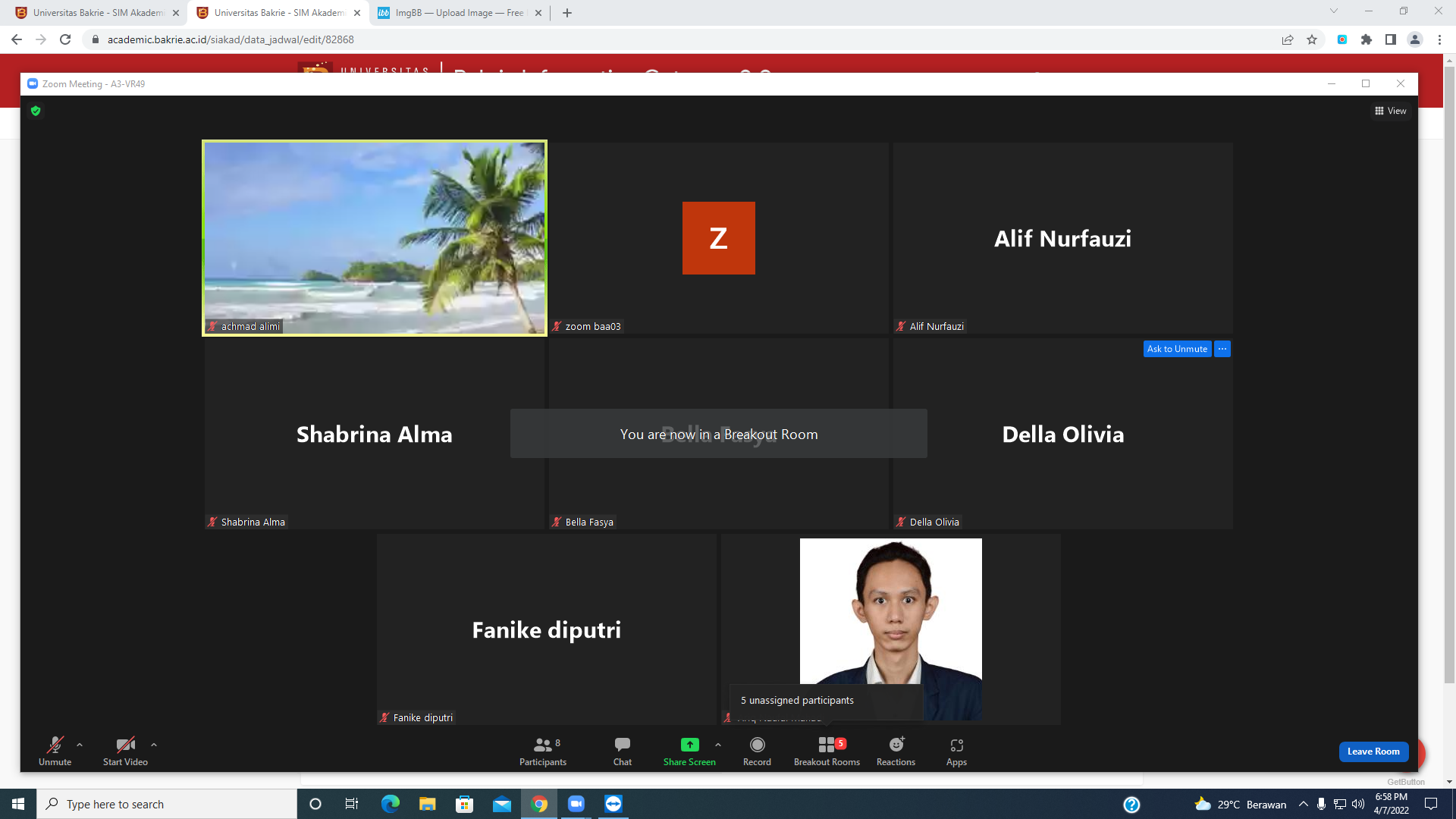Open the taskbar network status icon
This screenshot has height=819, width=1456.
pyautogui.click(x=1340, y=804)
